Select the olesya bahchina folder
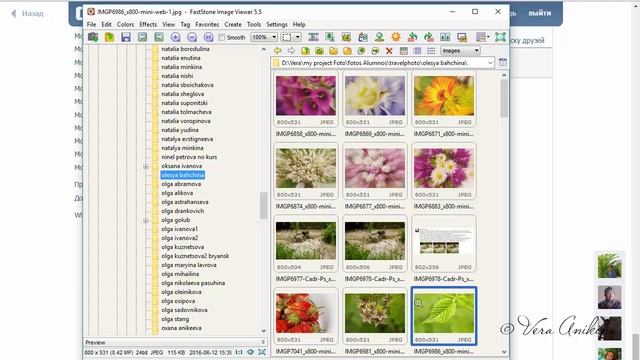 coord(182,175)
